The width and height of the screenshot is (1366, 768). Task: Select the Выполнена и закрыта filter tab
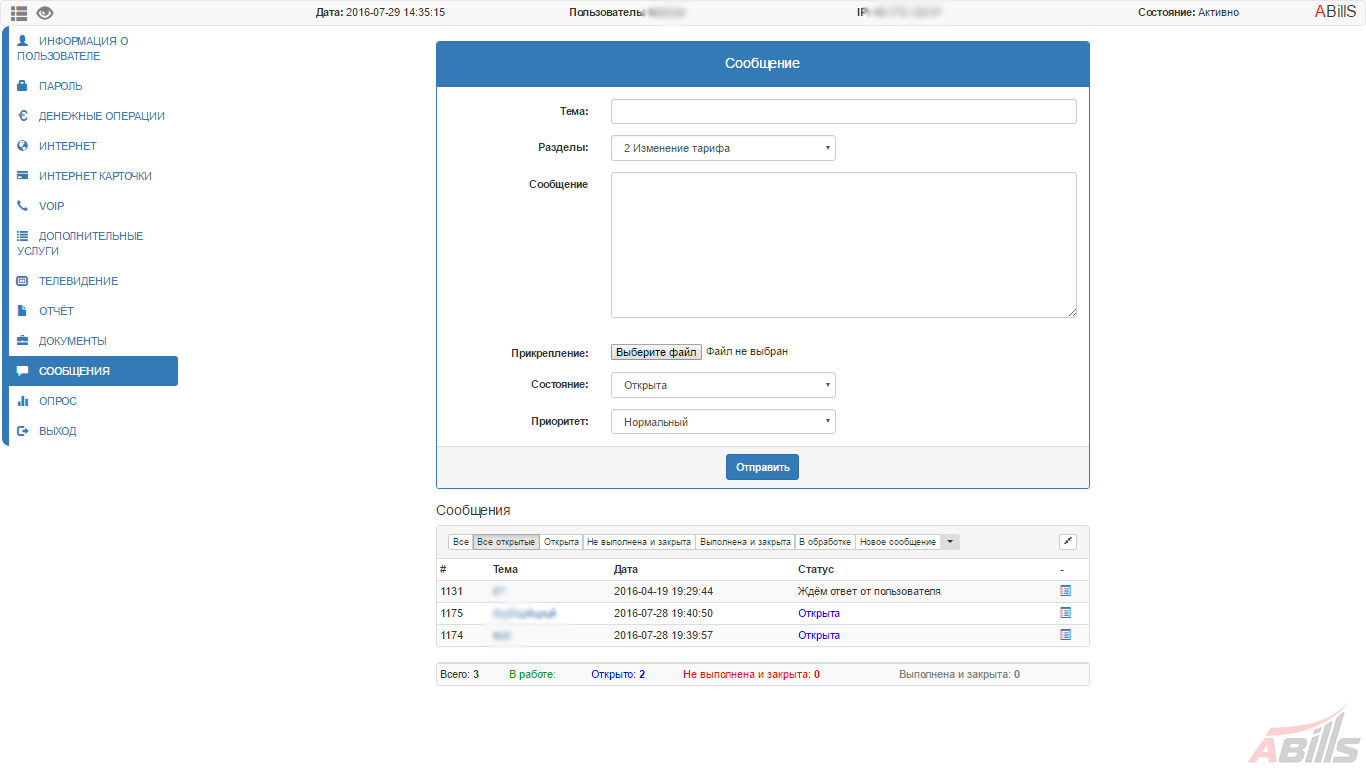pos(745,542)
